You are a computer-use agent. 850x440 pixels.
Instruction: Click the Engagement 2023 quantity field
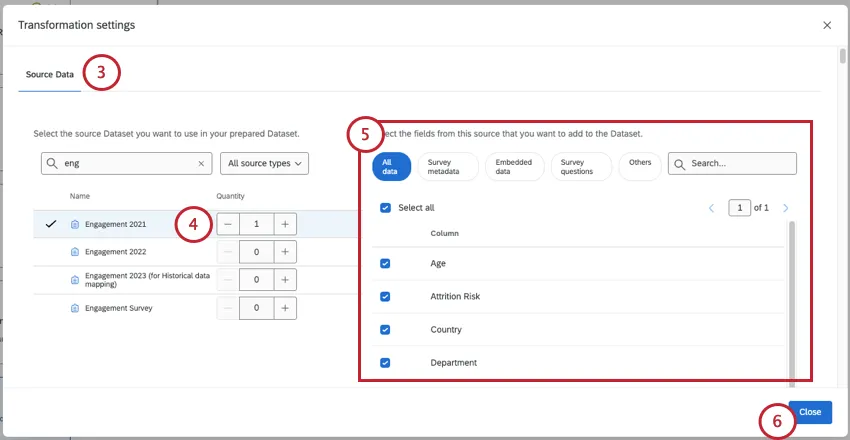(256, 280)
